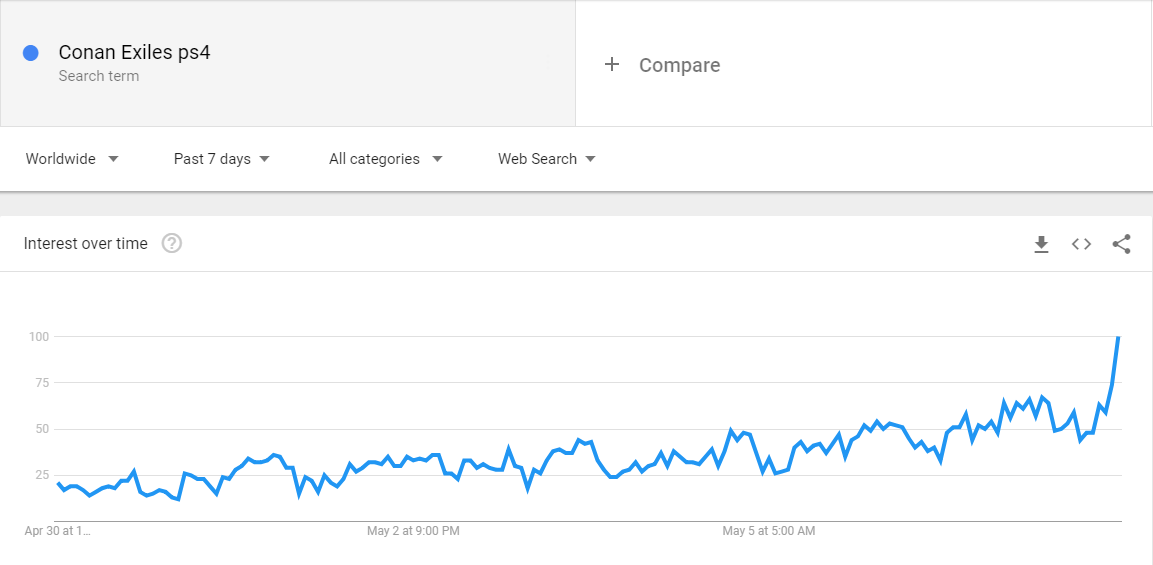Click the chart peak at value 100
Viewport: 1153px width, 565px height.
(1118, 337)
